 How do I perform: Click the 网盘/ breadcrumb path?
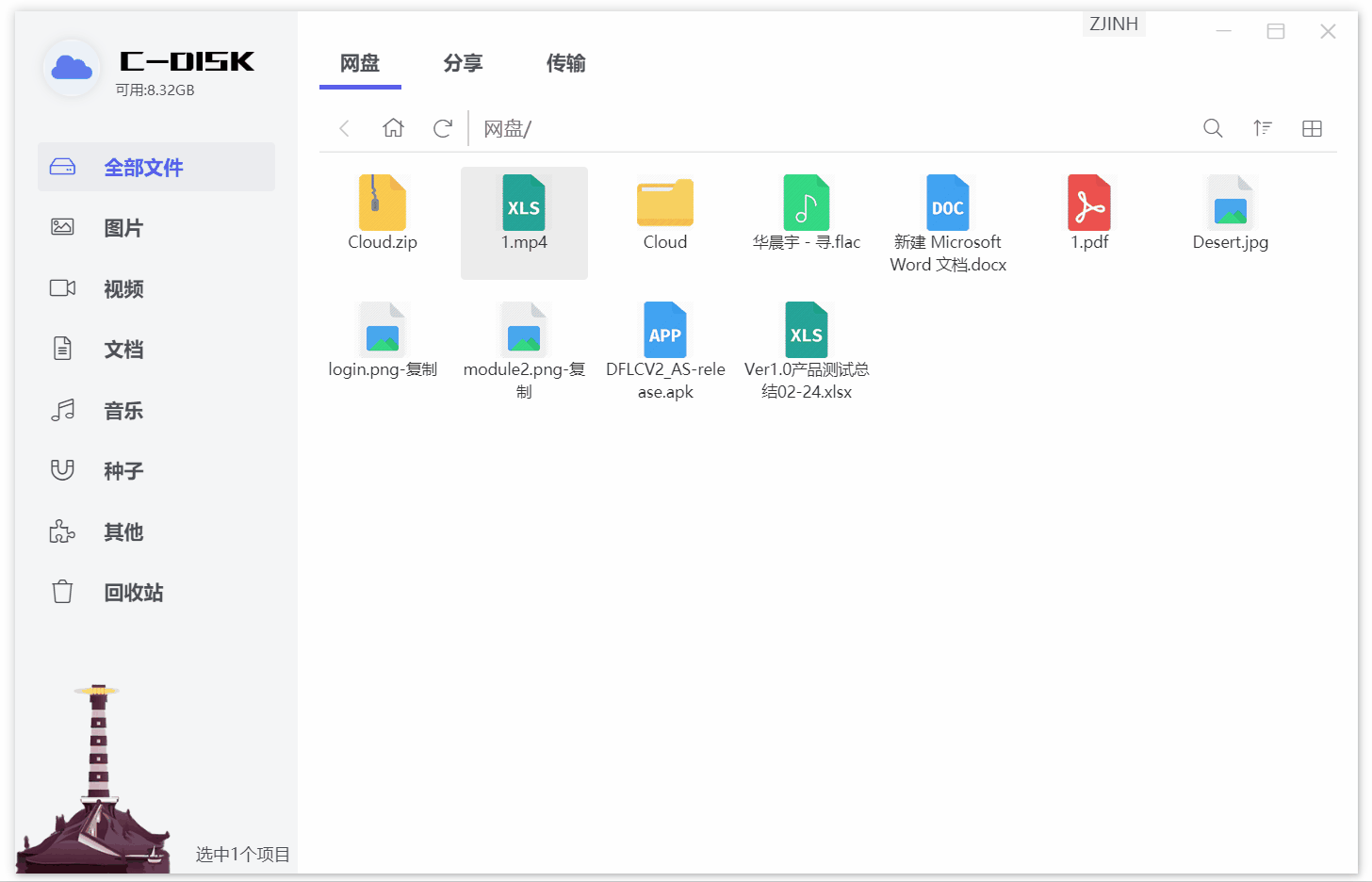[506, 128]
